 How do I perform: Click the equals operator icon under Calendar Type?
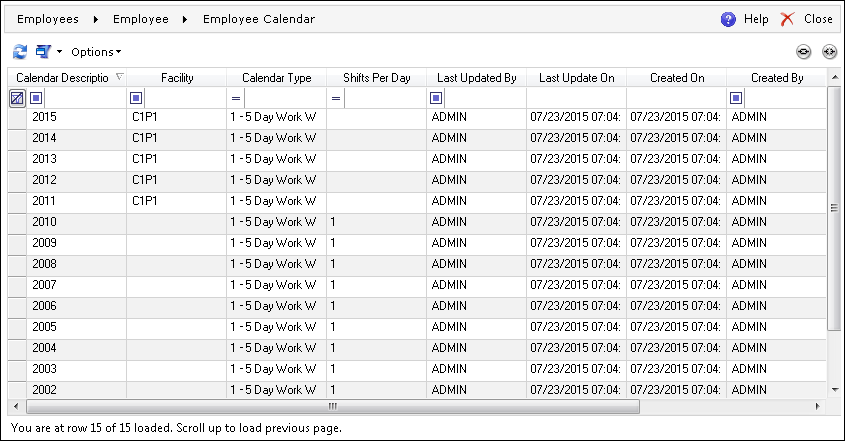click(x=236, y=98)
